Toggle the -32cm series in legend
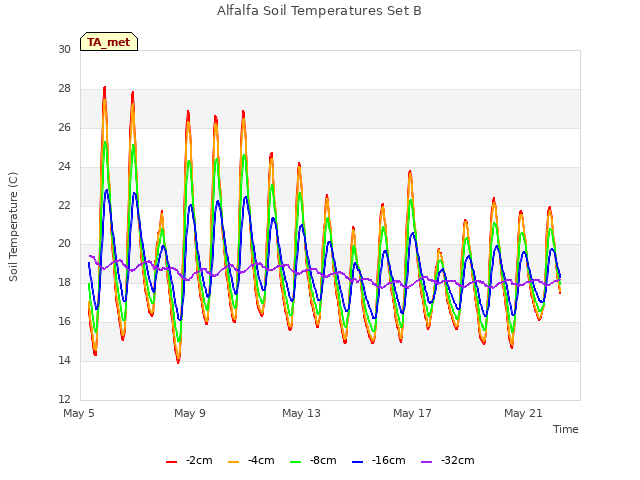 pyautogui.click(x=448, y=461)
